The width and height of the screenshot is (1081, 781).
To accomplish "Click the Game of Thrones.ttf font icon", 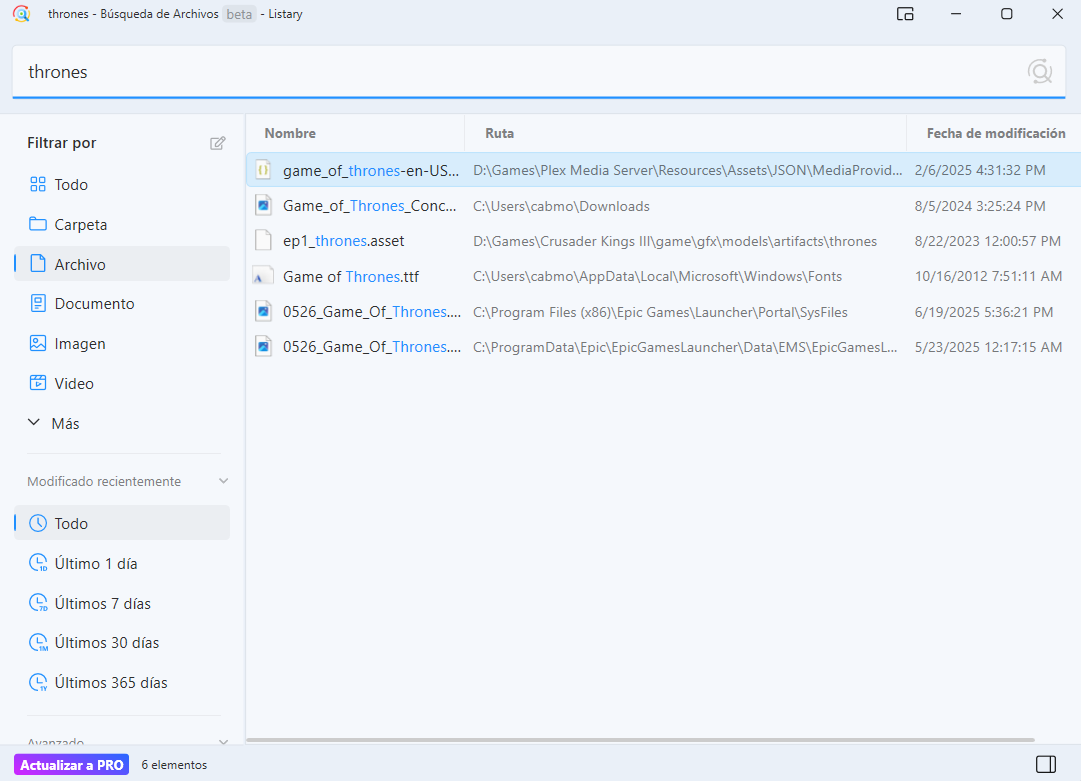I will pos(263,276).
